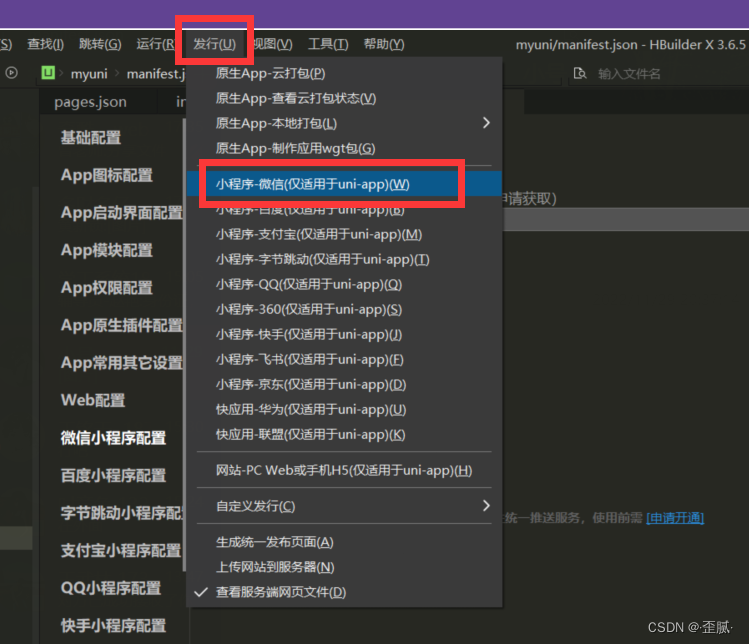Choose 小程序-微信(仅适用于uni-app)(W)
Viewport: 749px width, 644px height.
pyautogui.click(x=344, y=184)
